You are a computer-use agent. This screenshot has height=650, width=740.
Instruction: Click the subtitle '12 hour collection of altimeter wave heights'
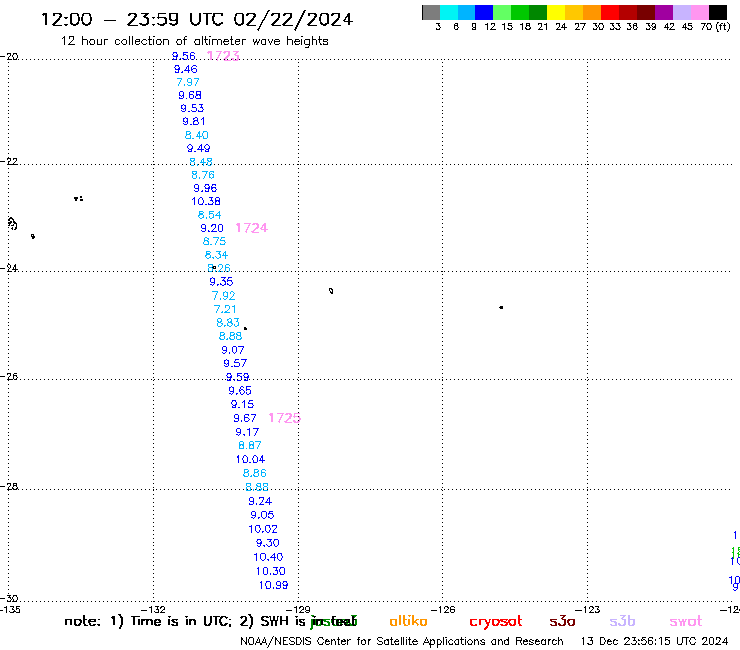point(194,41)
